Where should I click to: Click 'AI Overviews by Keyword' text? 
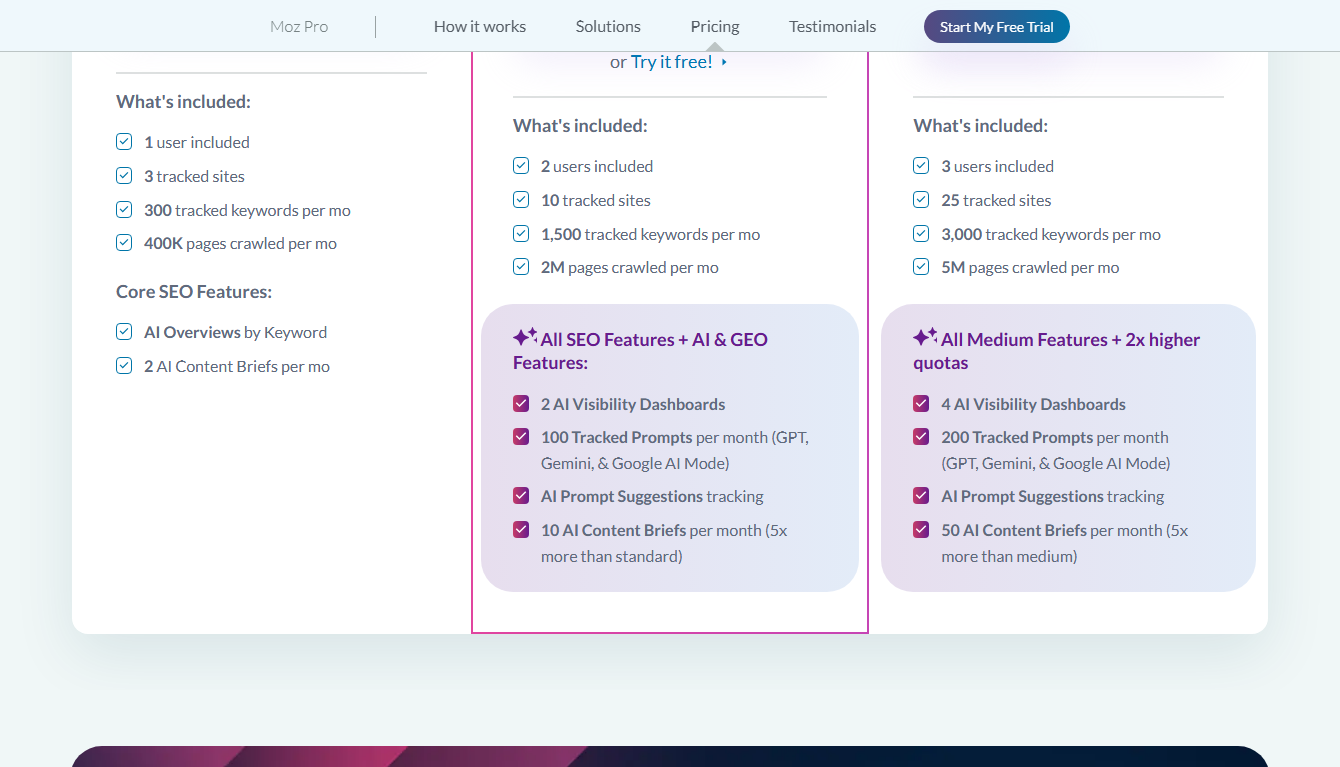(235, 332)
